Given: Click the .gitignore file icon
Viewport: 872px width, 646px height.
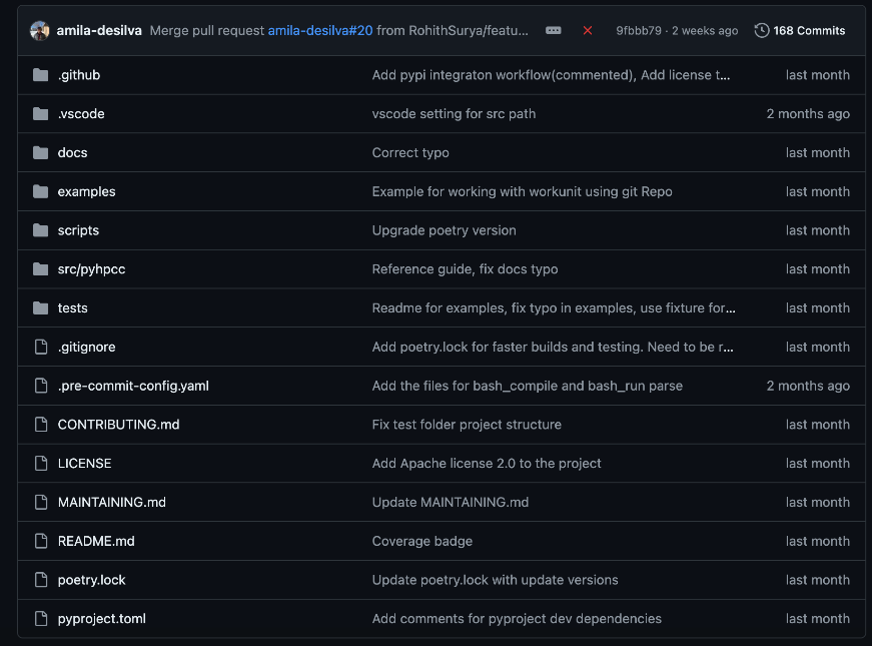Looking at the screenshot, I should click(x=41, y=347).
